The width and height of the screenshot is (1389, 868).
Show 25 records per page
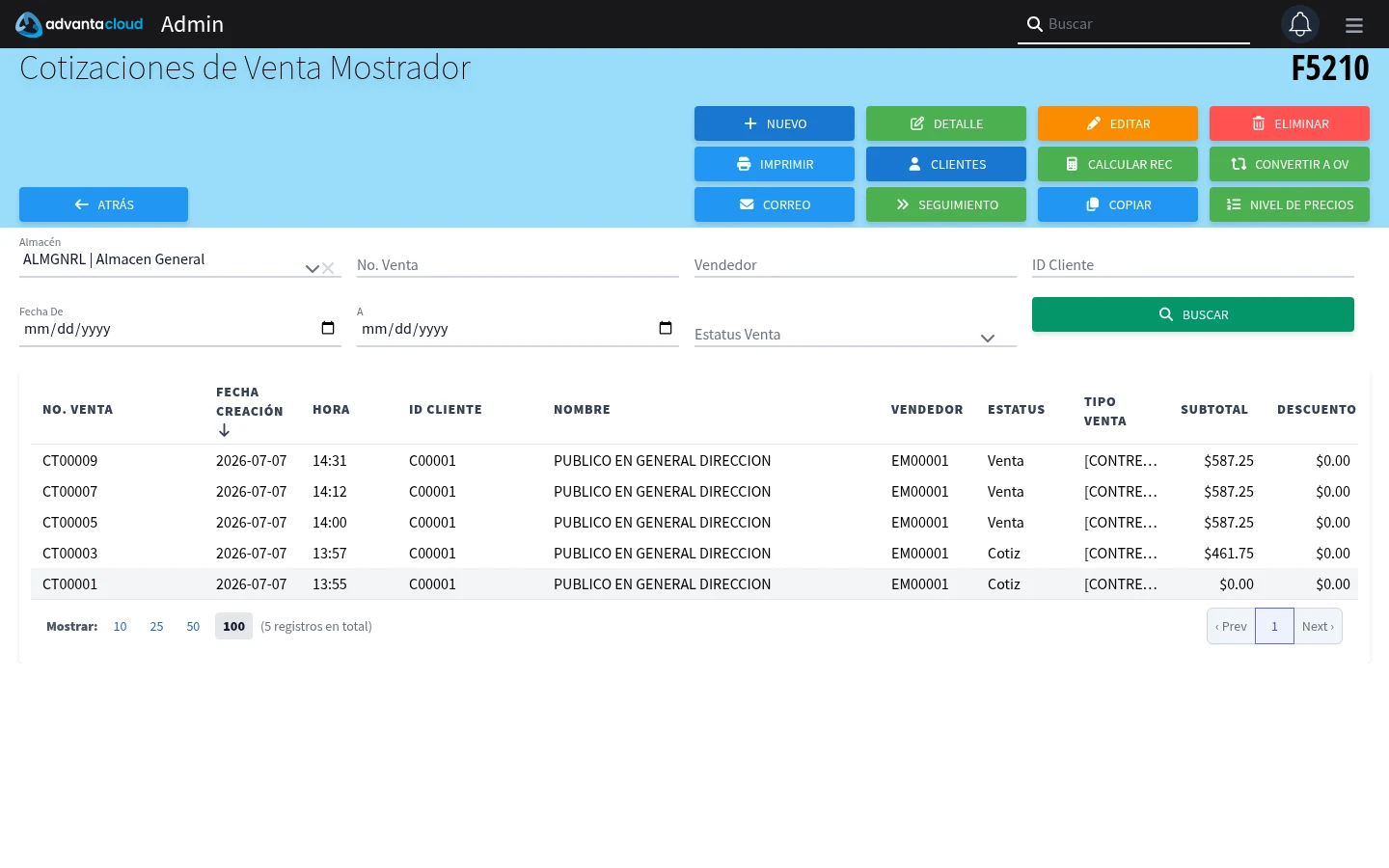pyautogui.click(x=156, y=627)
